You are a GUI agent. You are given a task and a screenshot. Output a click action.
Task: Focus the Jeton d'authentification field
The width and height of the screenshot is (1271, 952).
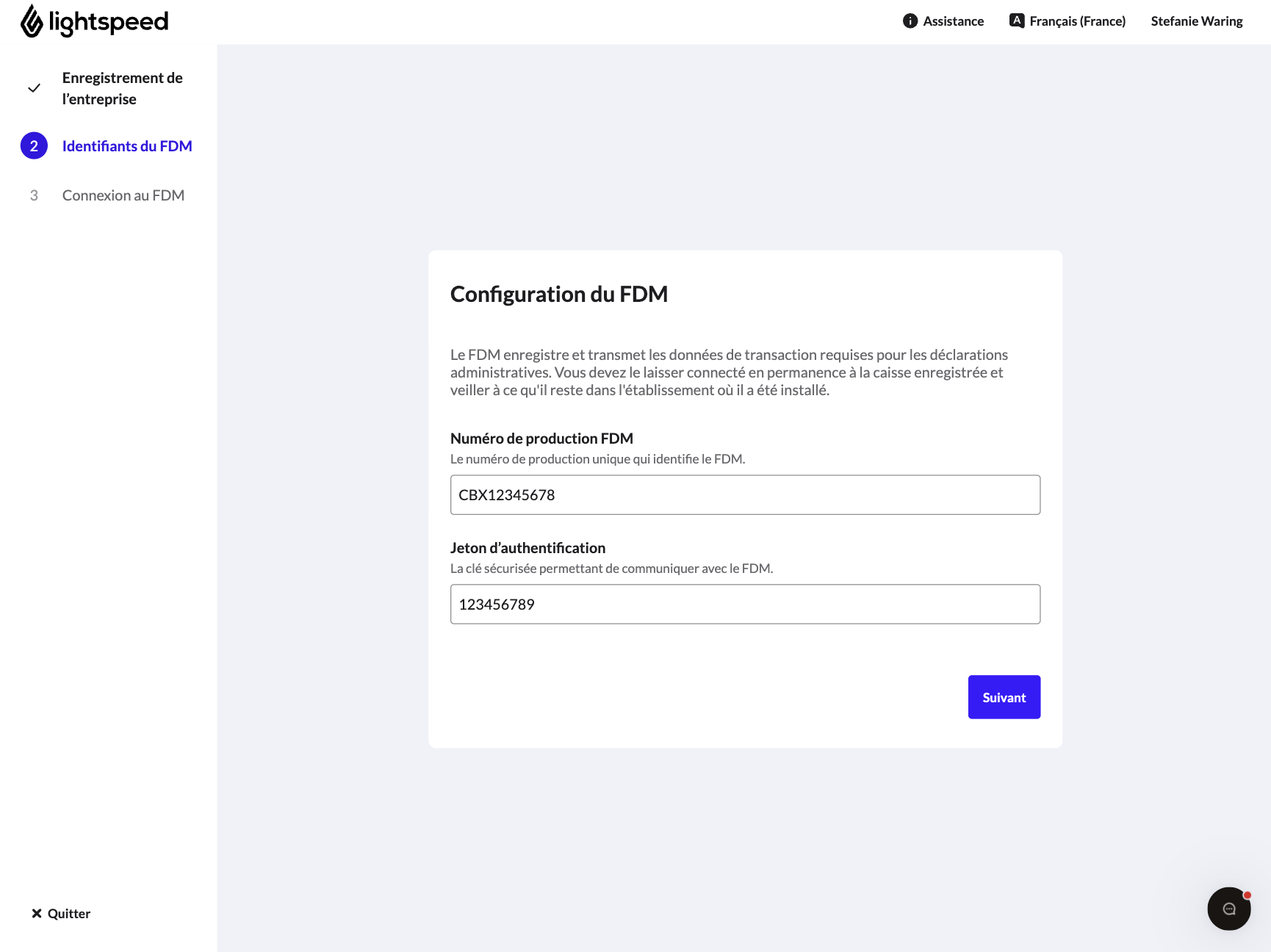click(745, 605)
